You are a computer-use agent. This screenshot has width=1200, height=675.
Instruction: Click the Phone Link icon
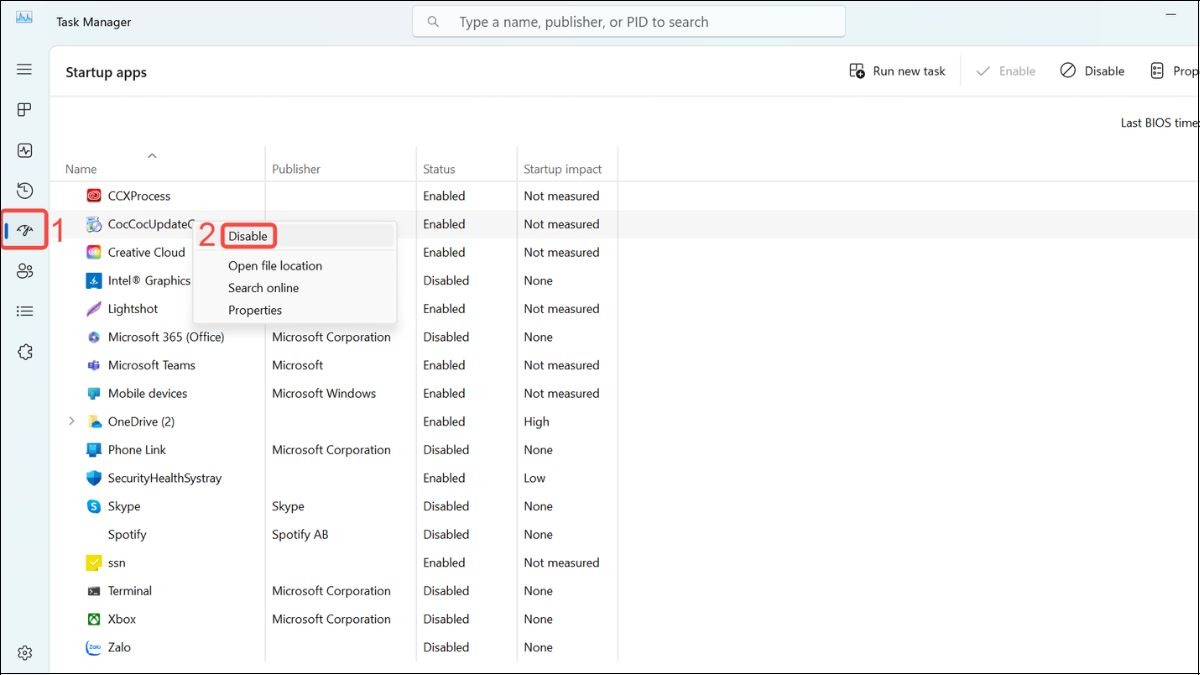94,450
